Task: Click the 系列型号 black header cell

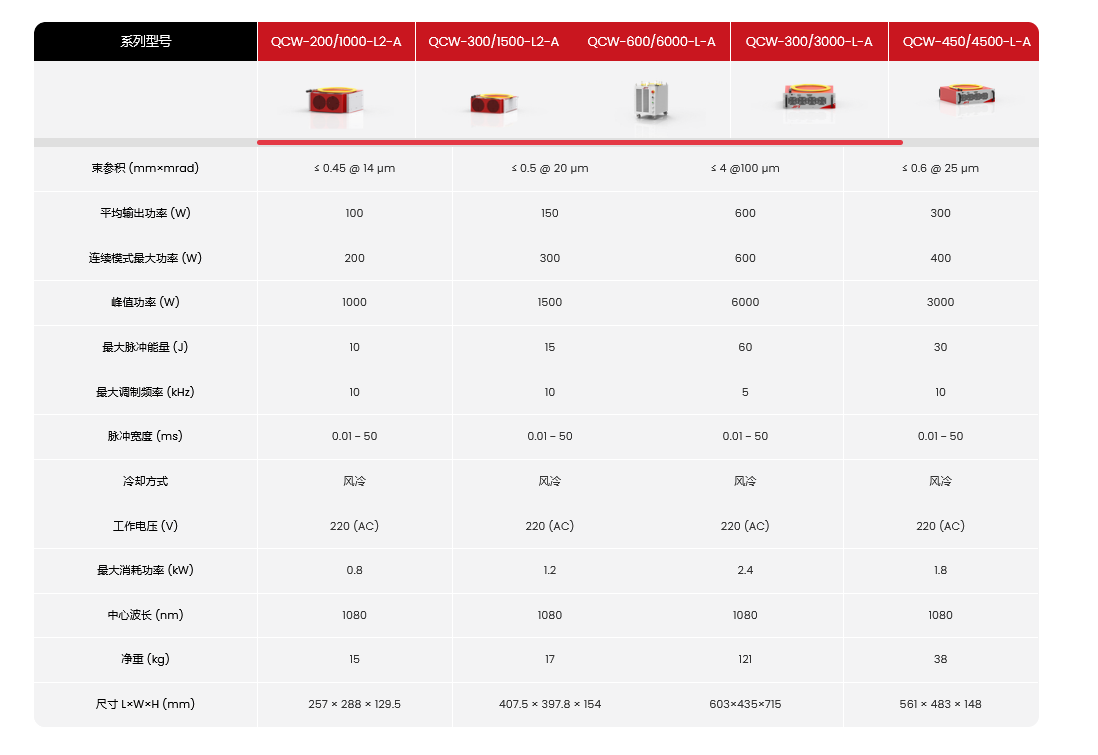Action: pyautogui.click(x=146, y=42)
